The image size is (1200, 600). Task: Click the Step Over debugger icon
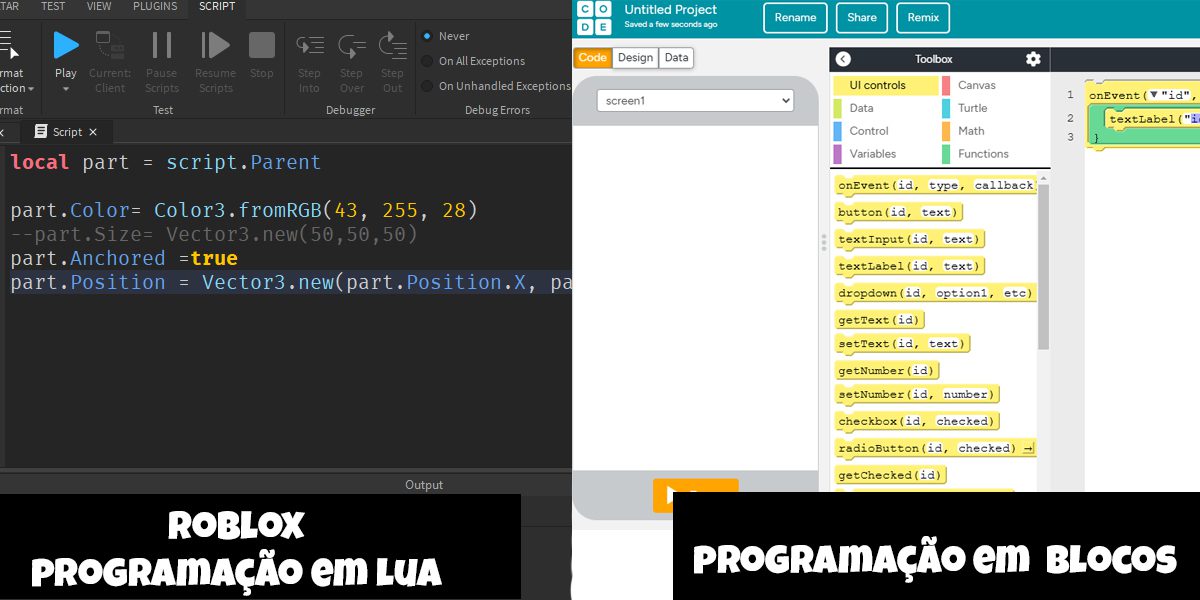click(x=351, y=46)
